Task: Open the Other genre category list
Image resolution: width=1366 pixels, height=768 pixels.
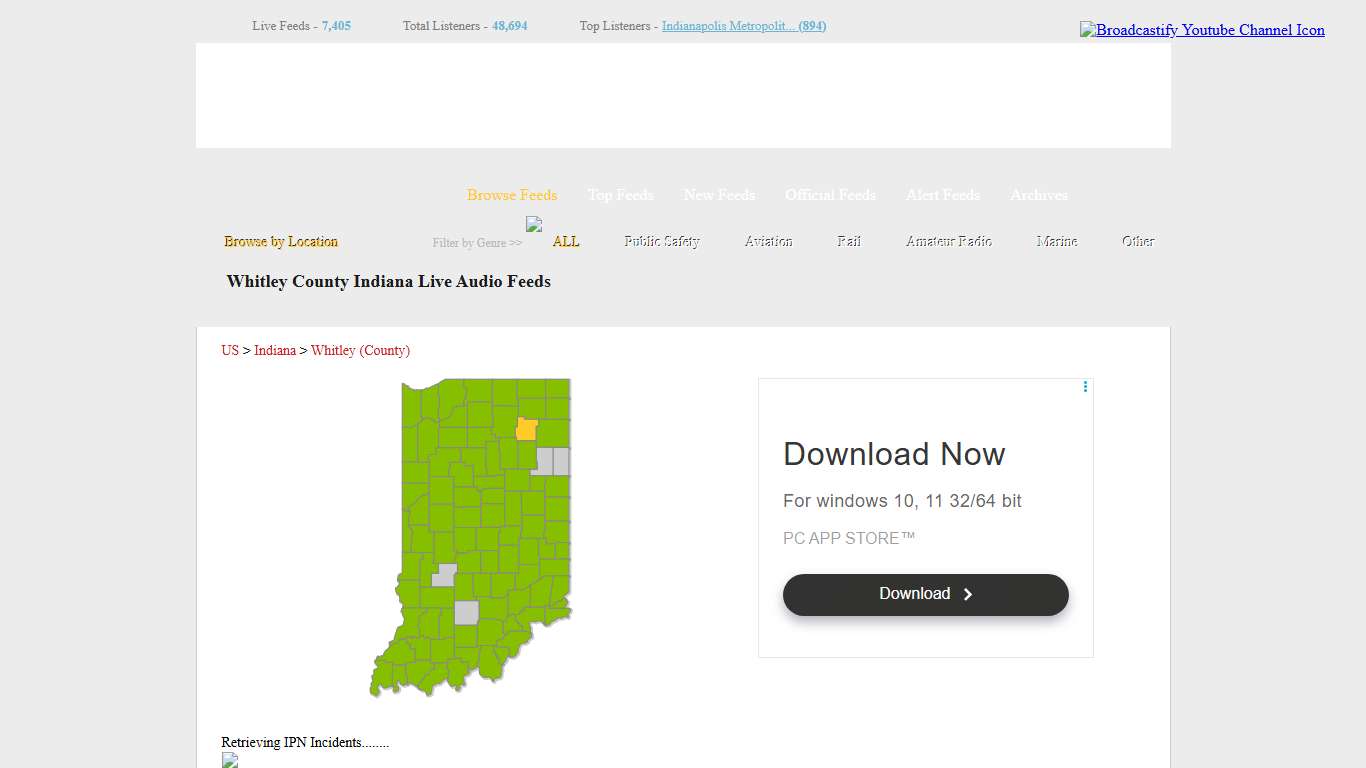Action: [x=1137, y=240]
